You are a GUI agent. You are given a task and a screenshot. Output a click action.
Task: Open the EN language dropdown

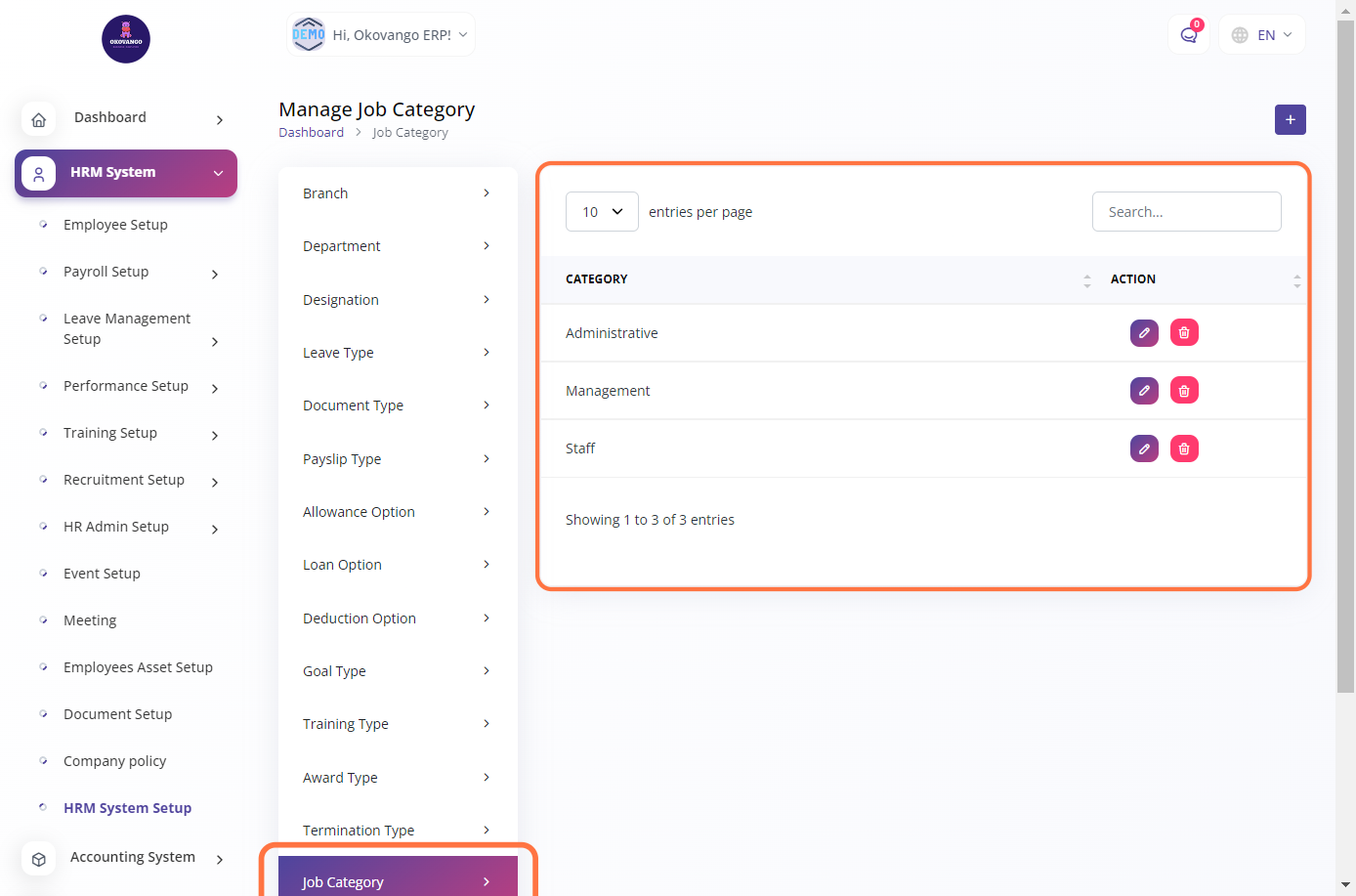pos(1262,35)
